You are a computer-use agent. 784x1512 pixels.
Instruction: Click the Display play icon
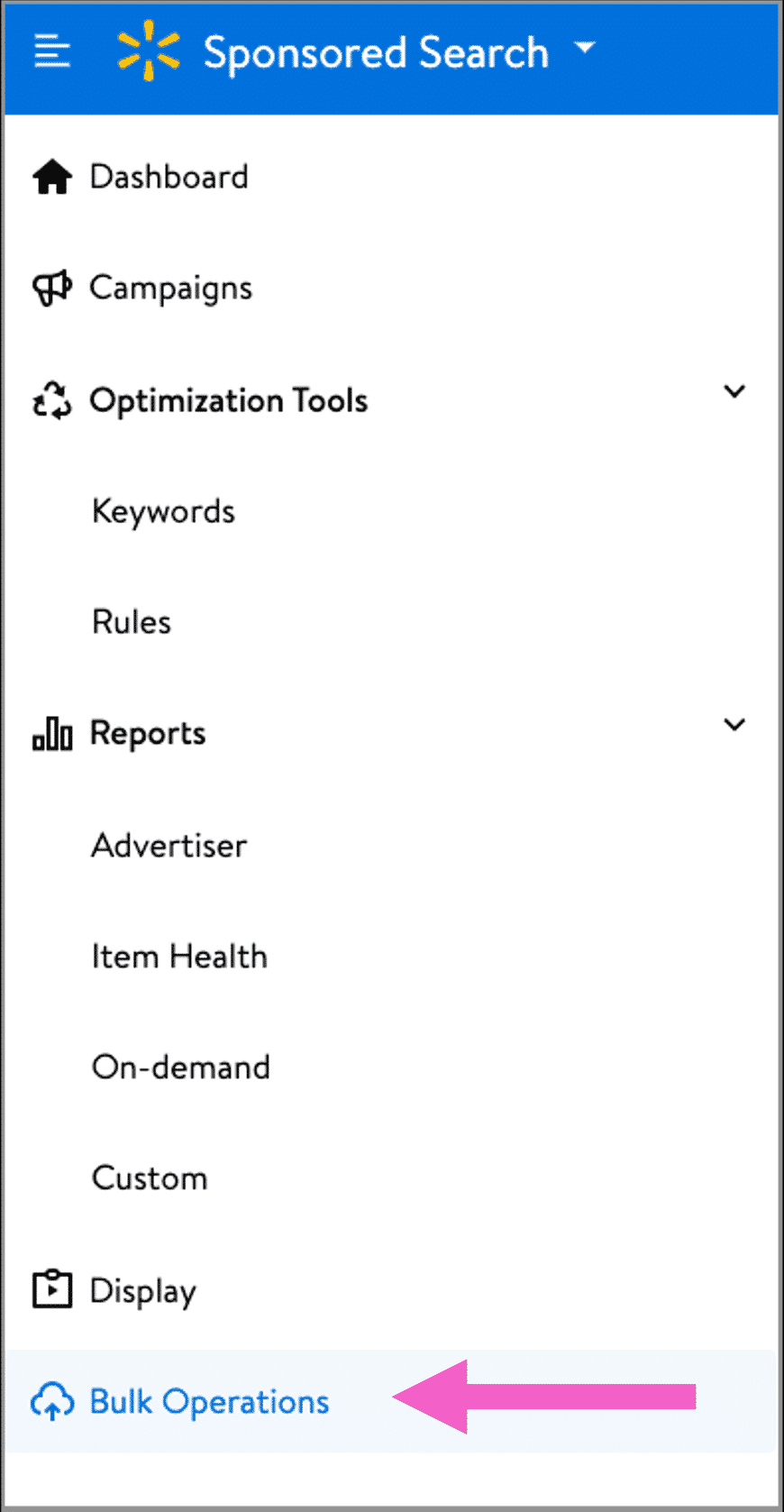click(52, 1289)
